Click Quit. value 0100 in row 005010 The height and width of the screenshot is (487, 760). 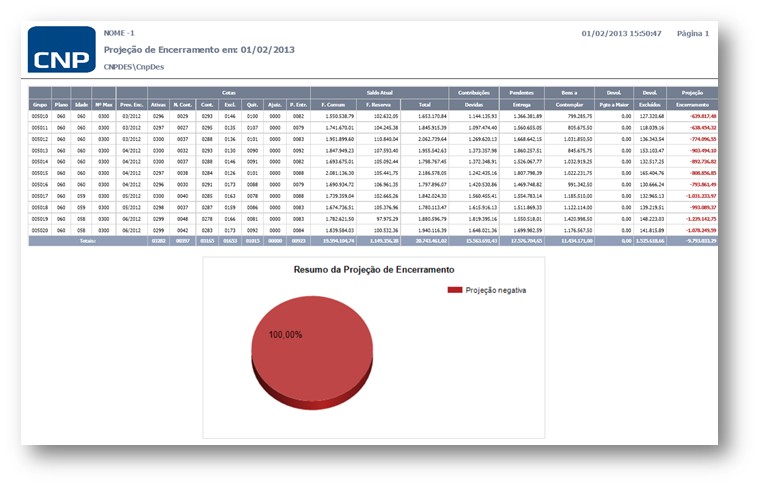pyautogui.click(x=252, y=116)
